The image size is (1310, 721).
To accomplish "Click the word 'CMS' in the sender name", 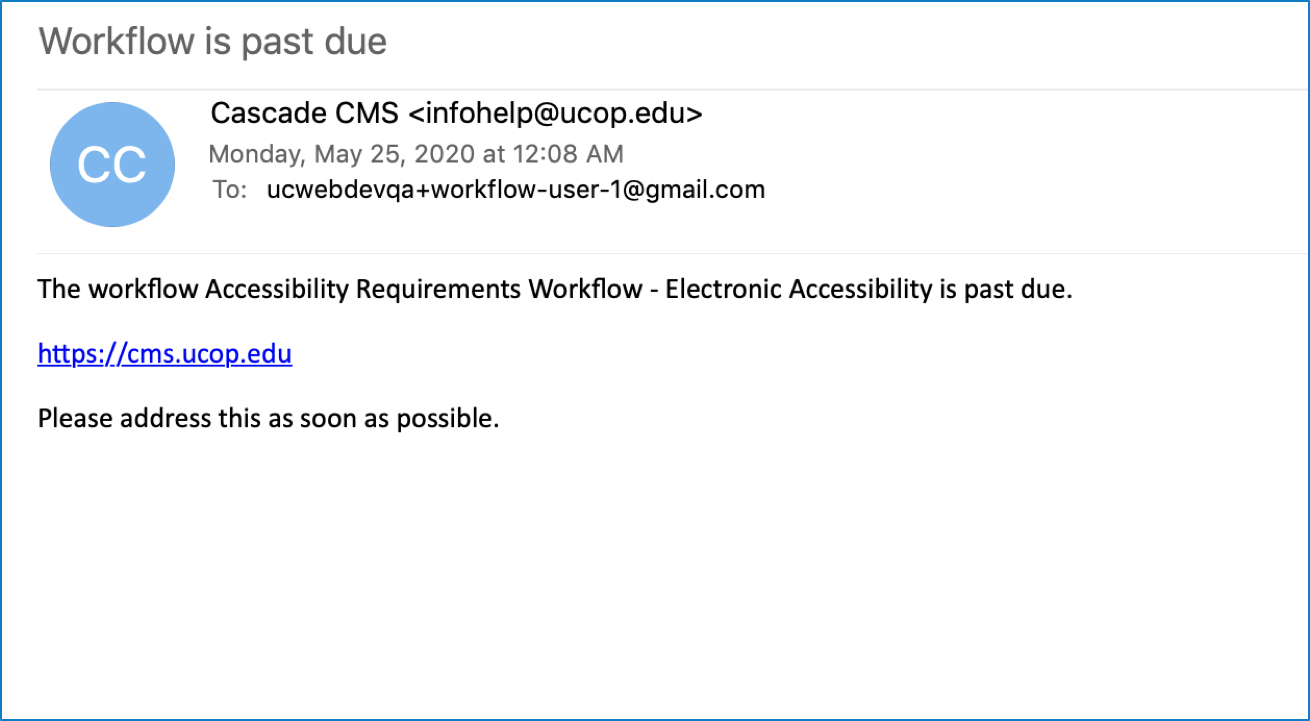I will (x=370, y=114).
